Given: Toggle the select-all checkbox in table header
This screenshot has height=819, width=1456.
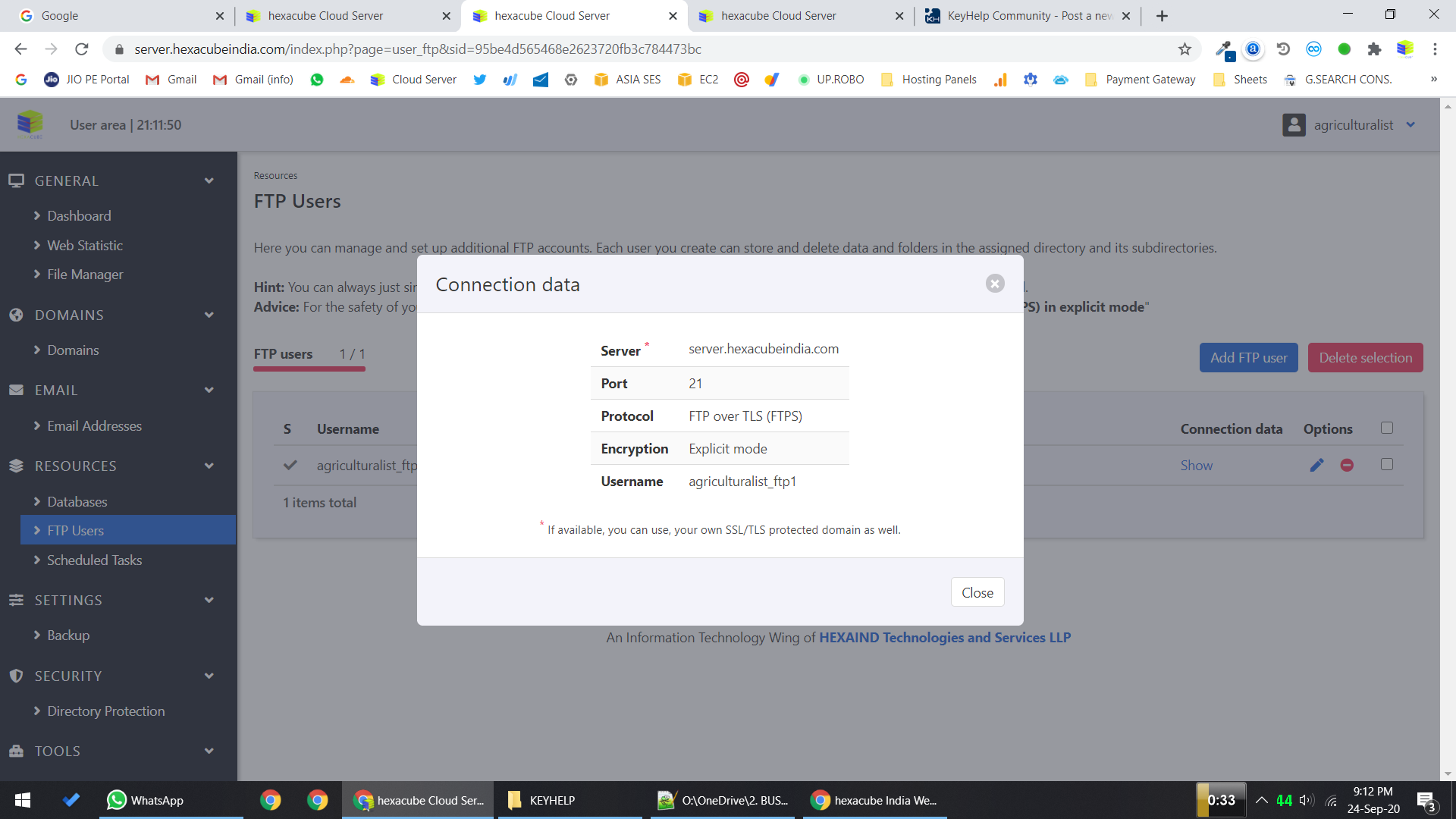Looking at the screenshot, I should [1386, 428].
